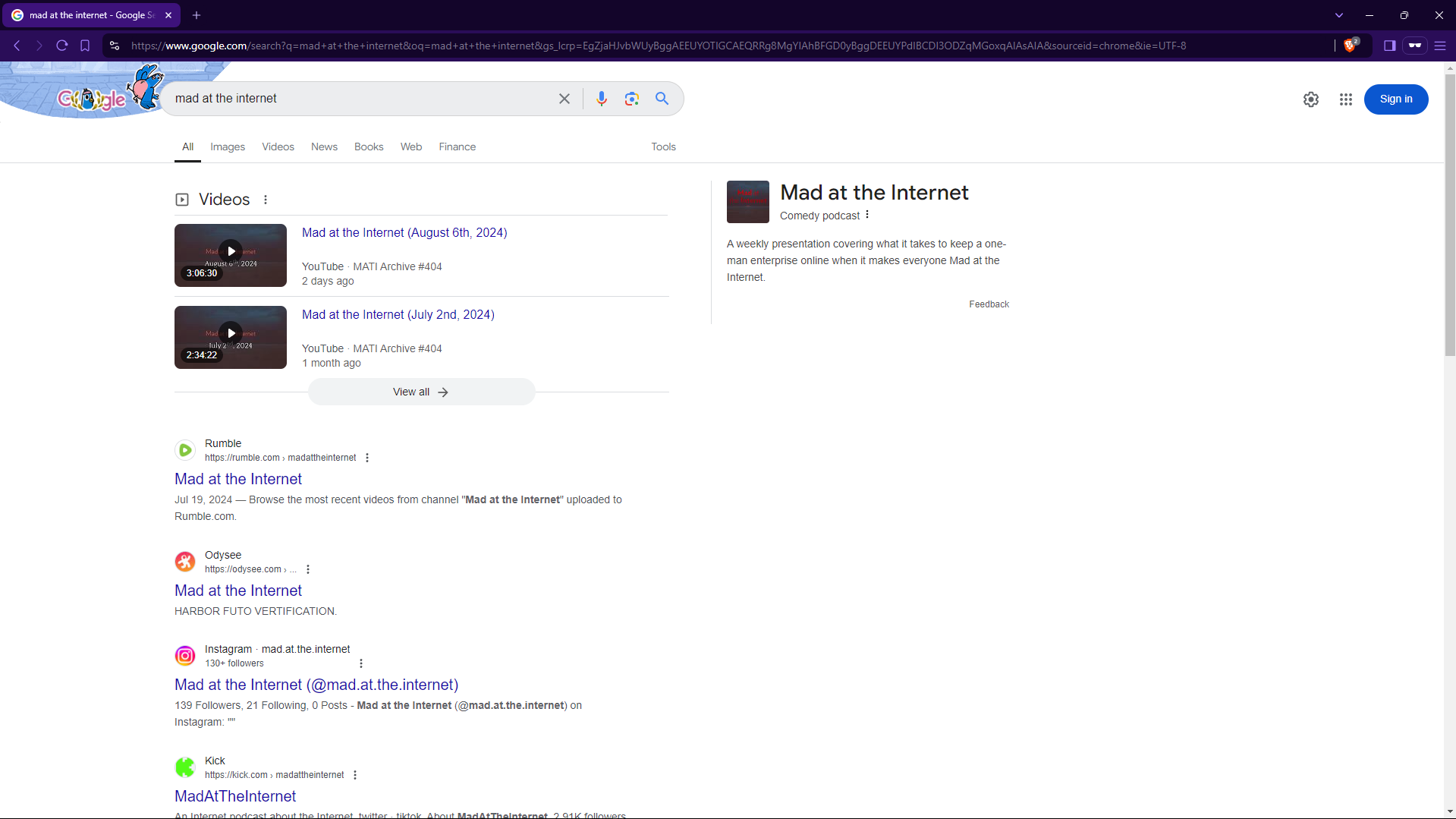This screenshot has width=1456, height=819.
Task: Click the Feedback link in knowledge panel
Action: 989,304
